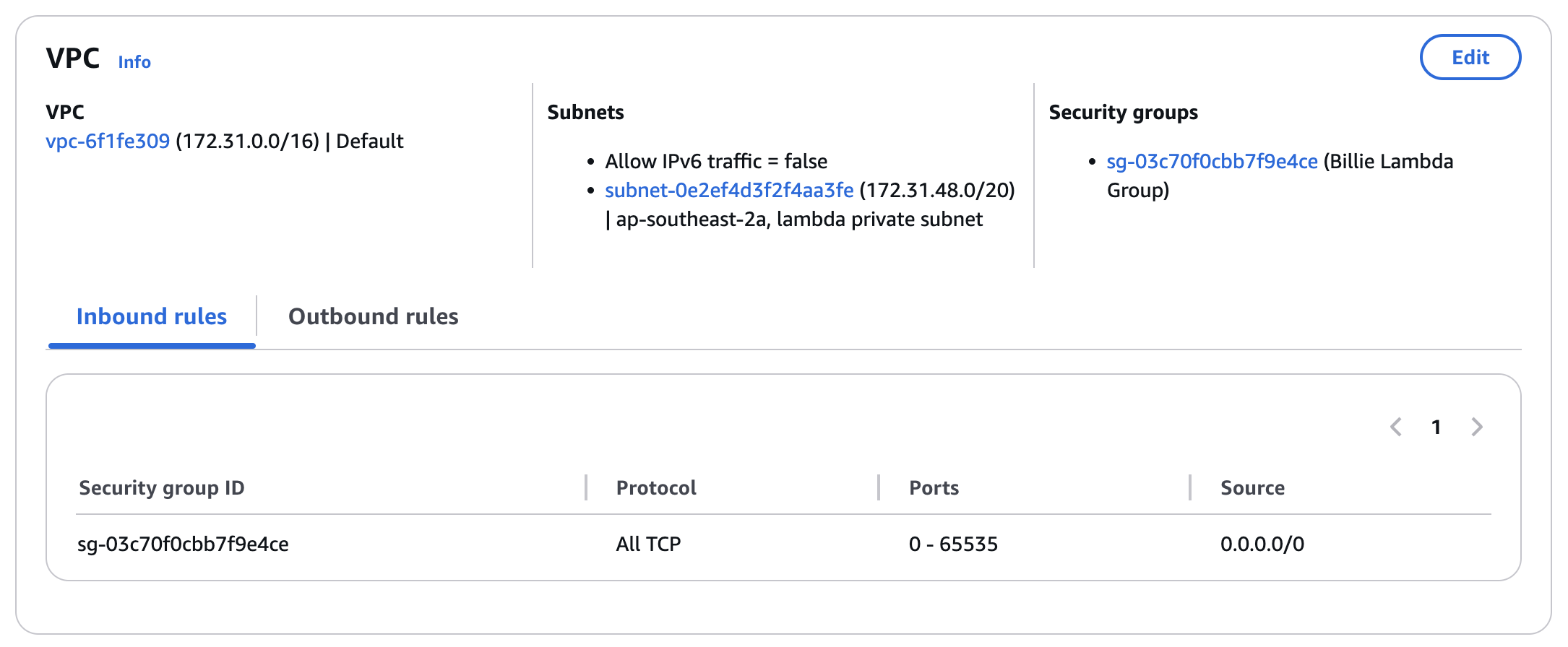Click the Subnets section heading

click(585, 112)
